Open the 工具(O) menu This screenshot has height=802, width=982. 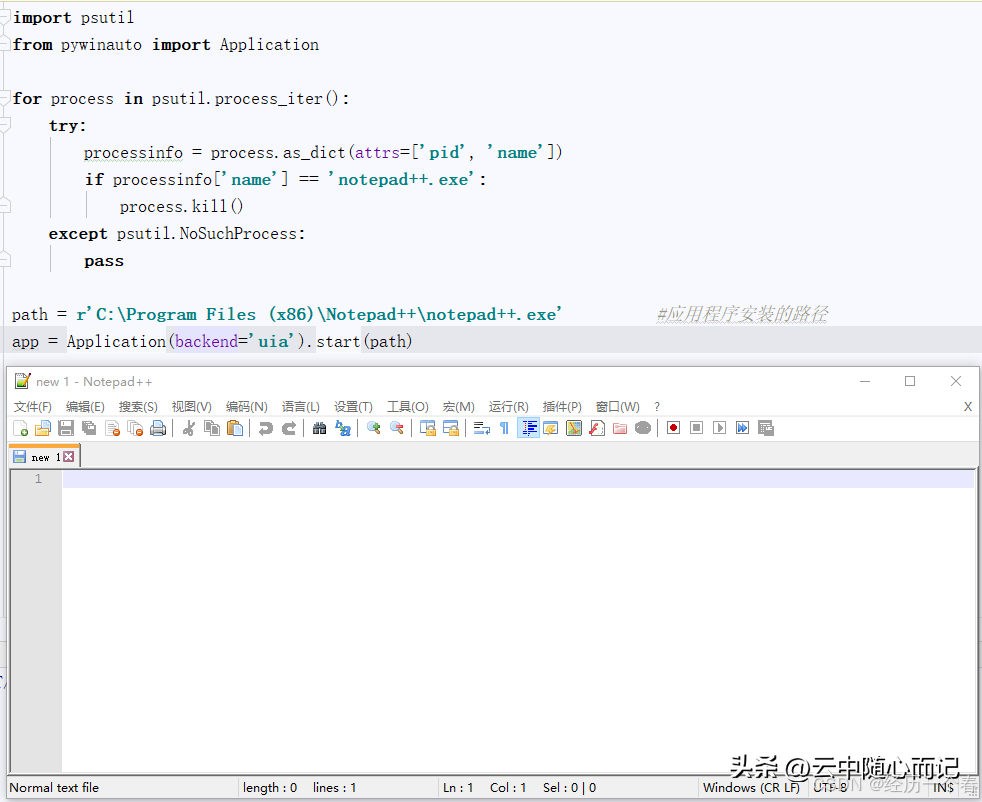click(x=408, y=407)
